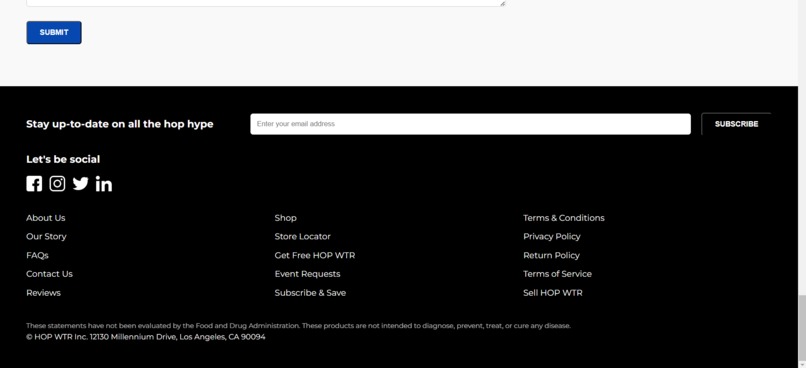
Task: Open the Privacy Policy link
Action: [x=552, y=236]
